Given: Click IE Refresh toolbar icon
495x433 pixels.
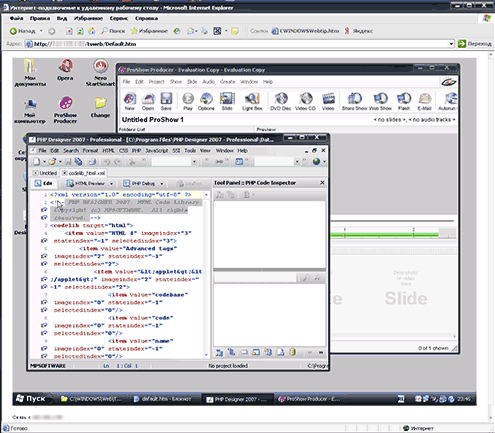Looking at the screenshot, I should (80, 31).
